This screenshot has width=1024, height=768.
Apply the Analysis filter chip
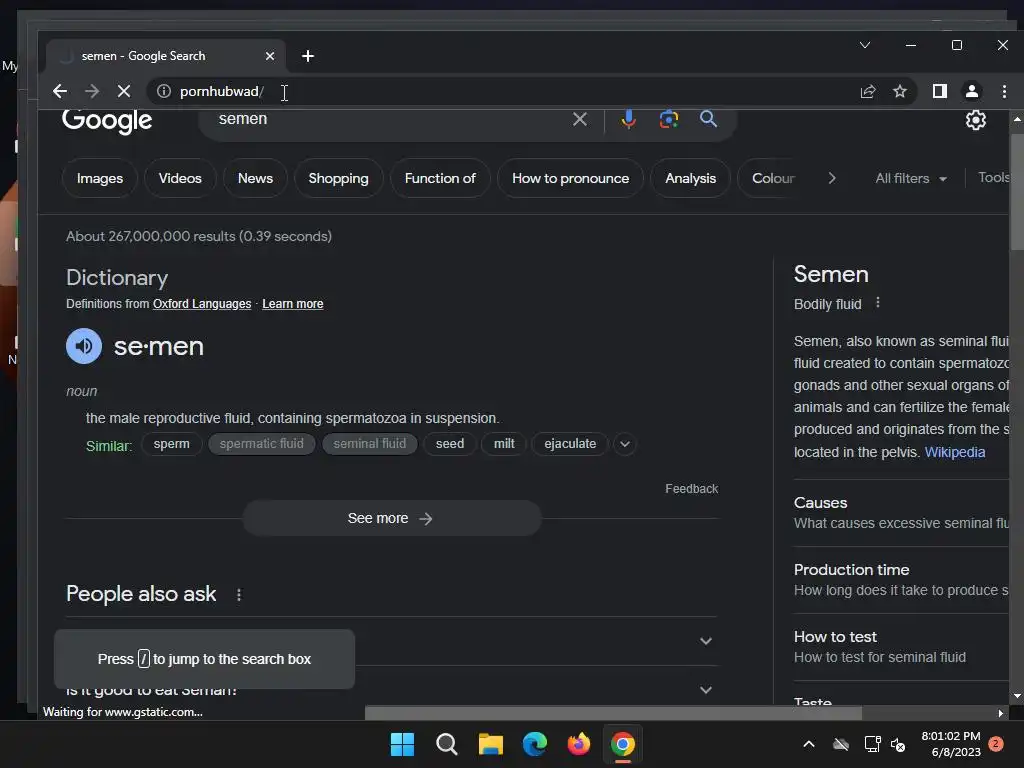tap(690, 178)
